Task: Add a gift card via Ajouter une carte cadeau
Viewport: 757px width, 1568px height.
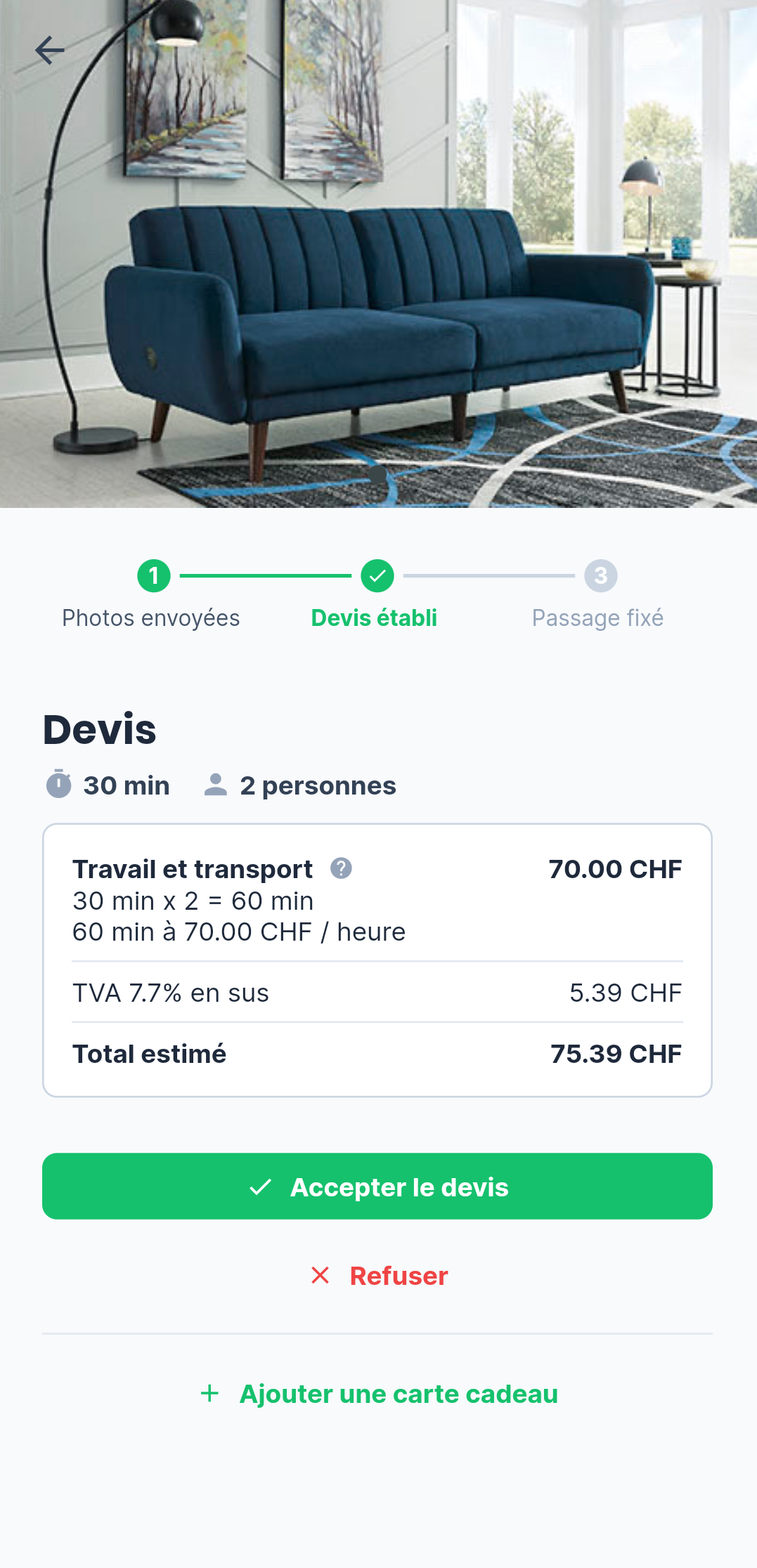Action: pyautogui.click(x=399, y=1394)
